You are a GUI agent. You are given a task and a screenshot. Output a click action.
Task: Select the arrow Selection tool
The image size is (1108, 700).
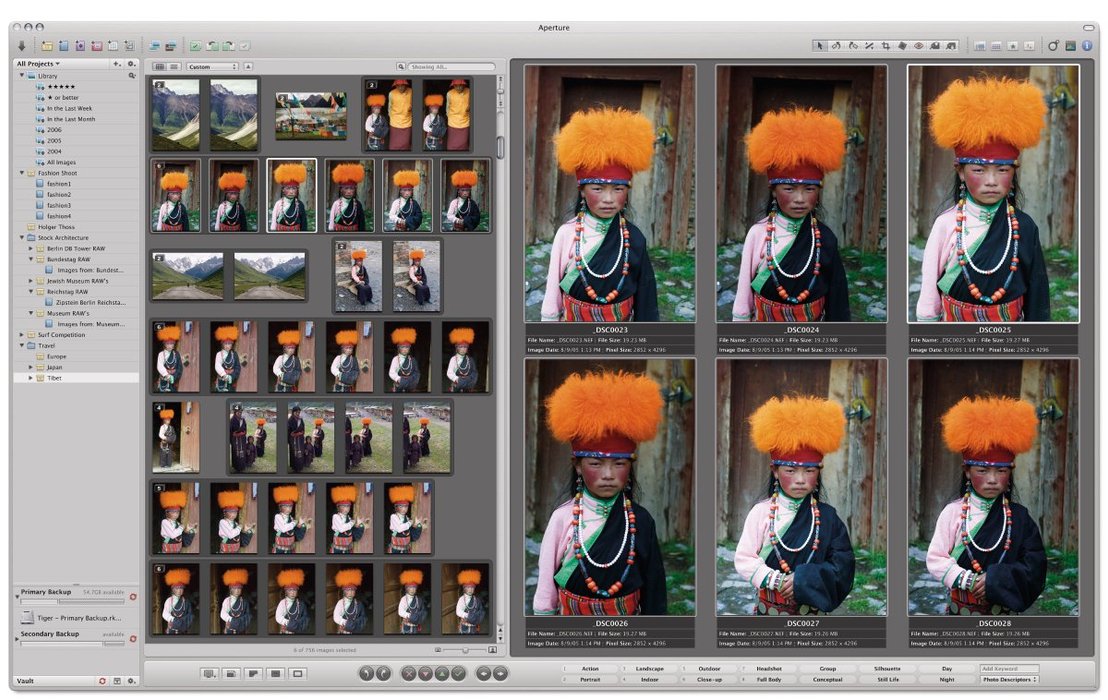[821, 46]
